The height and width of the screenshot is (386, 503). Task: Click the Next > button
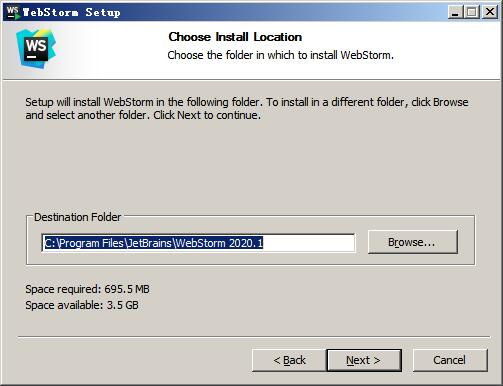pyautogui.click(x=364, y=360)
